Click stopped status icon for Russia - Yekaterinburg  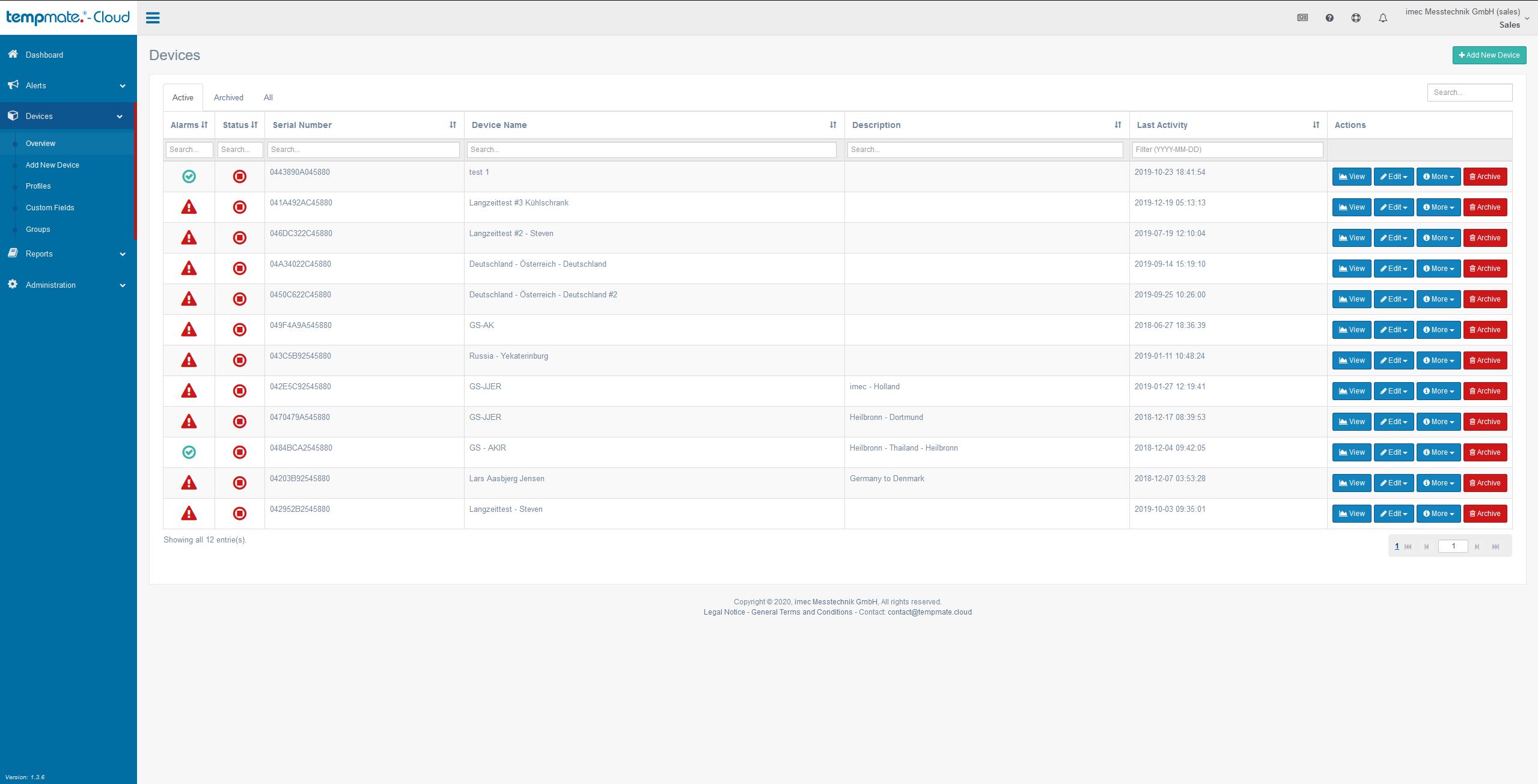click(239, 360)
